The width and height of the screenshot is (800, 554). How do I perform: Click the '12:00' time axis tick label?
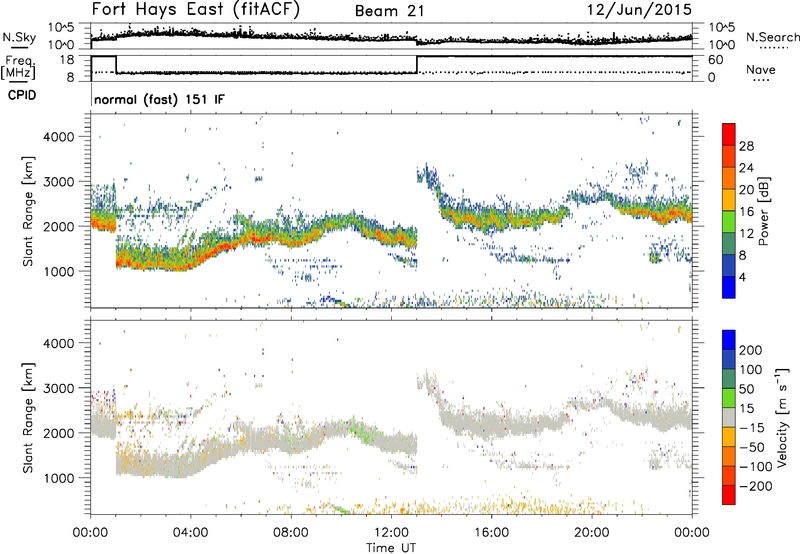tap(391, 533)
